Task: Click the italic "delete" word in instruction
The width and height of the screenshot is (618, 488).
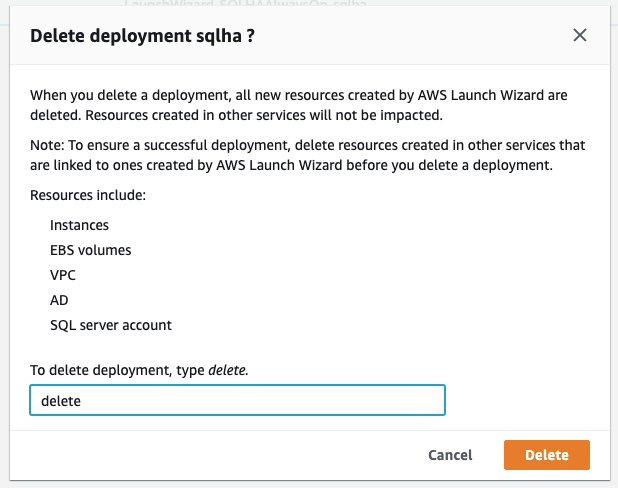Action: (x=228, y=370)
